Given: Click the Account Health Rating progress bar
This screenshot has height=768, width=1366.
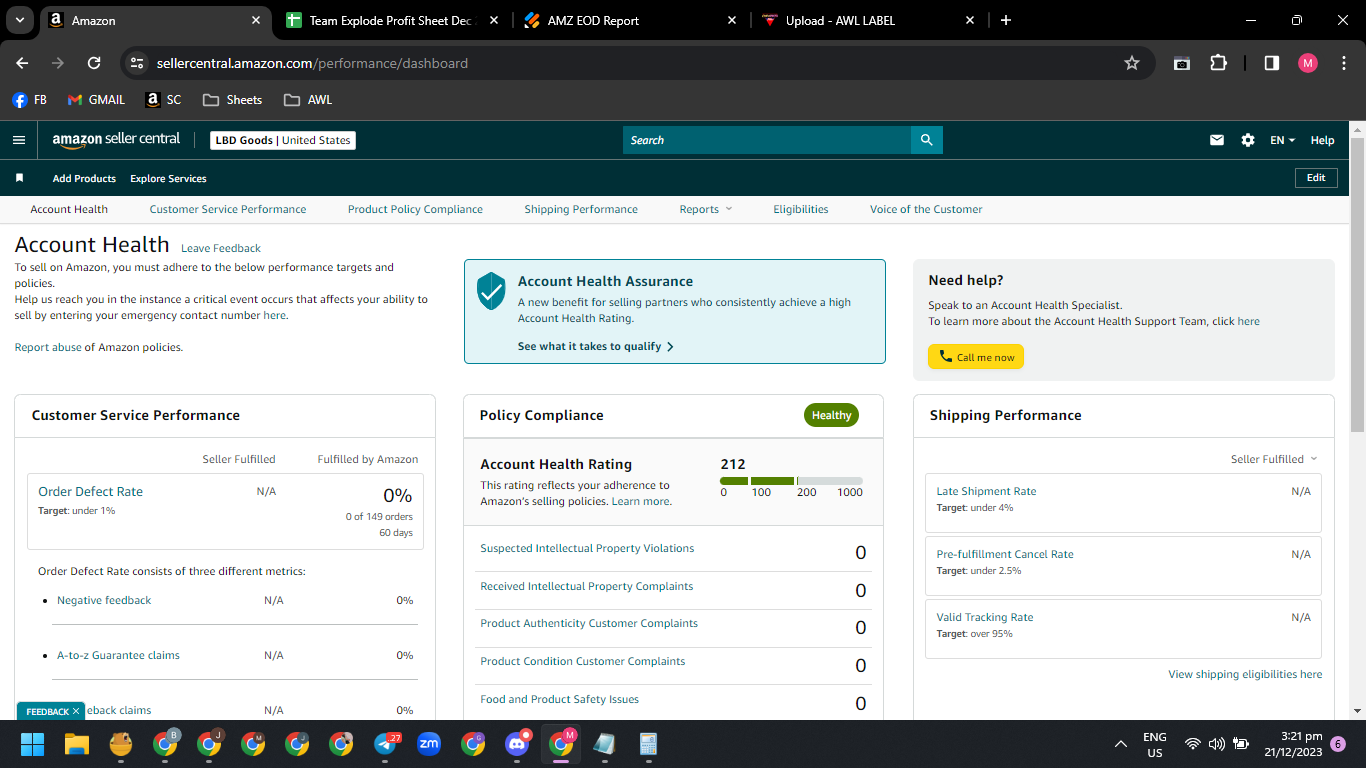Looking at the screenshot, I should coord(791,481).
